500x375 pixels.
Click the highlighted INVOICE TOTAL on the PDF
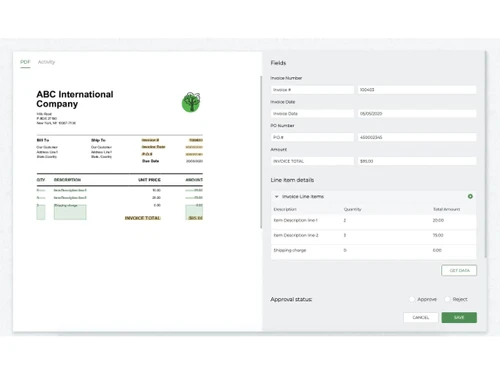point(143,218)
